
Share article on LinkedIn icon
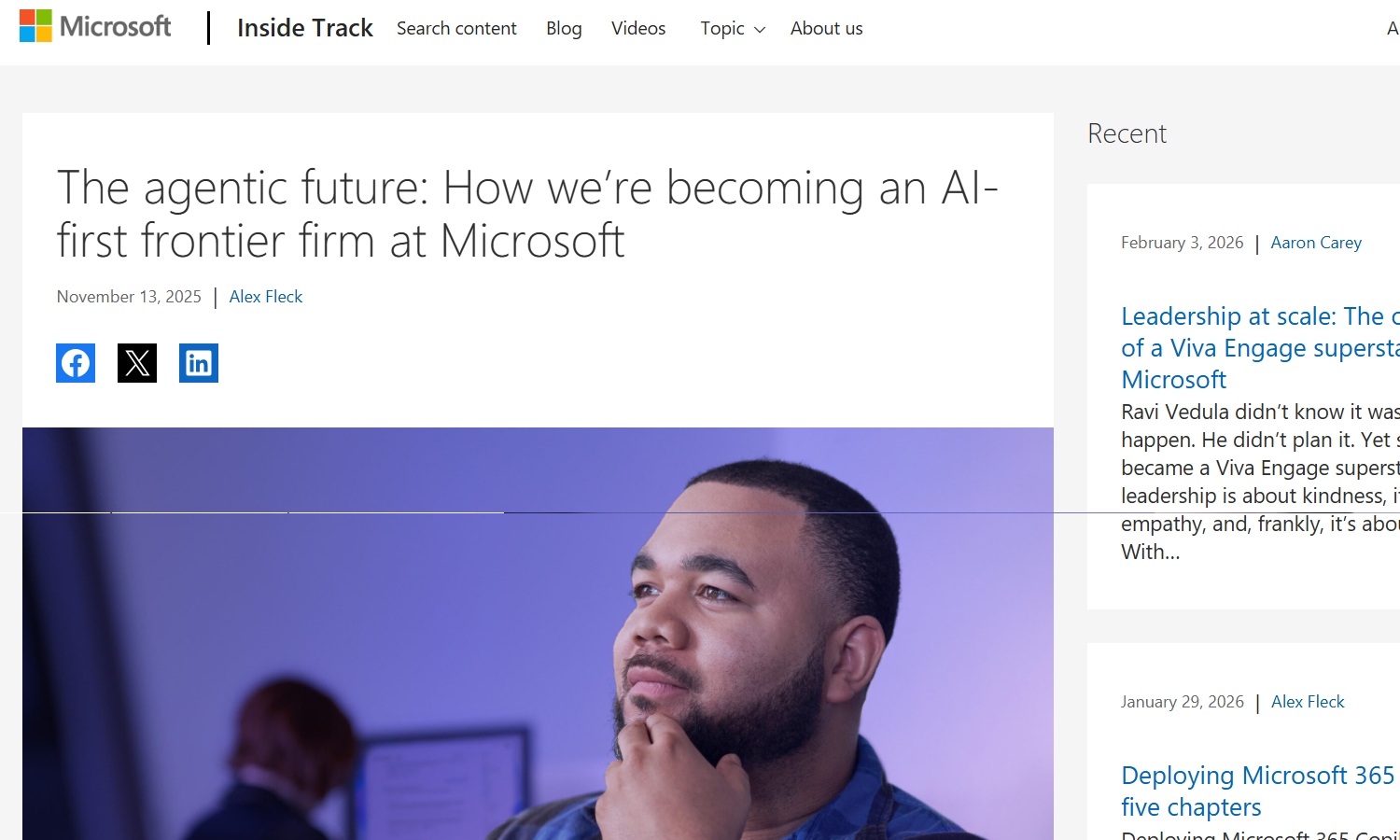point(199,363)
